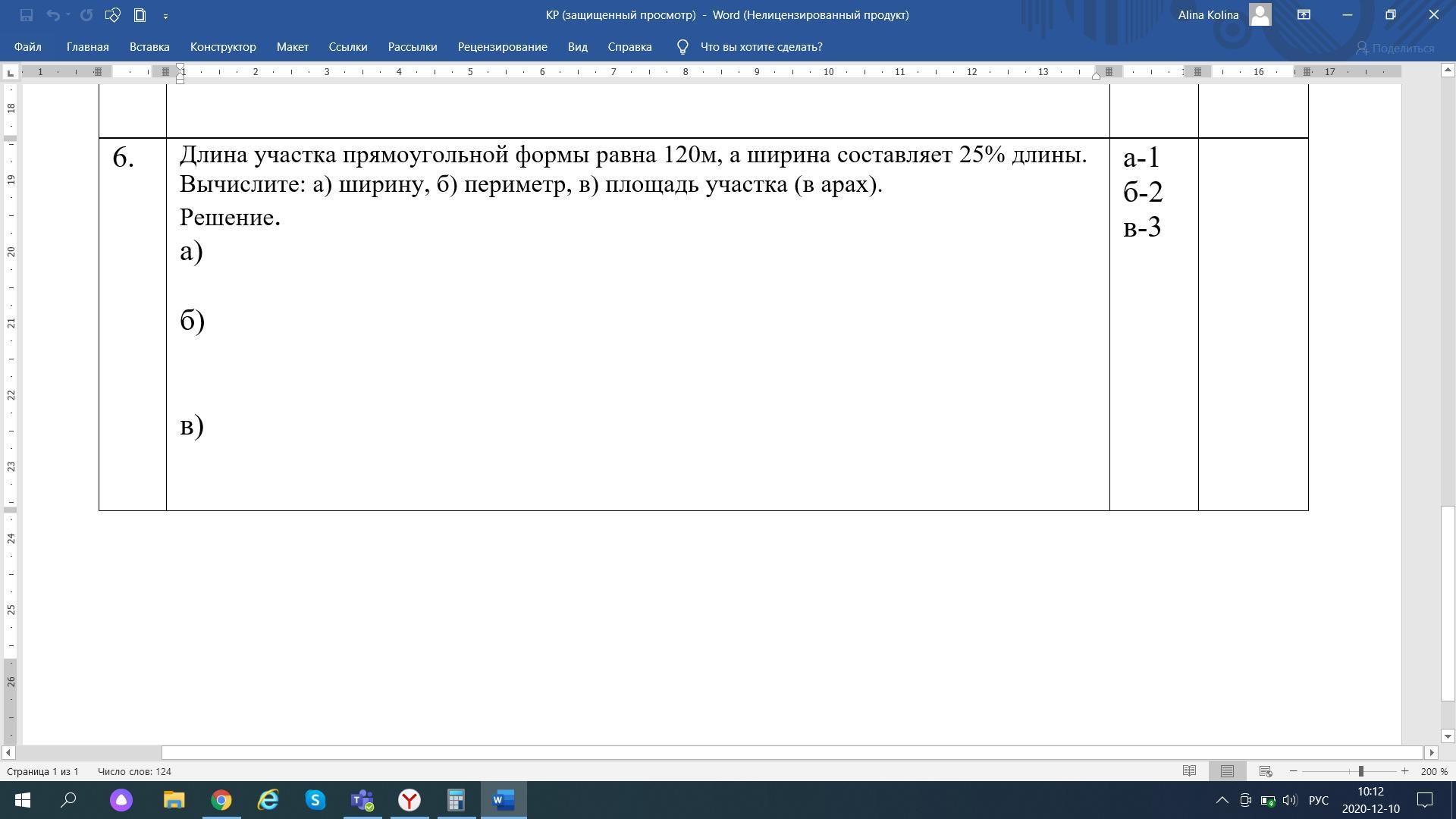Open Microsoft Teams from taskbar
The height and width of the screenshot is (819, 1456).
362,800
